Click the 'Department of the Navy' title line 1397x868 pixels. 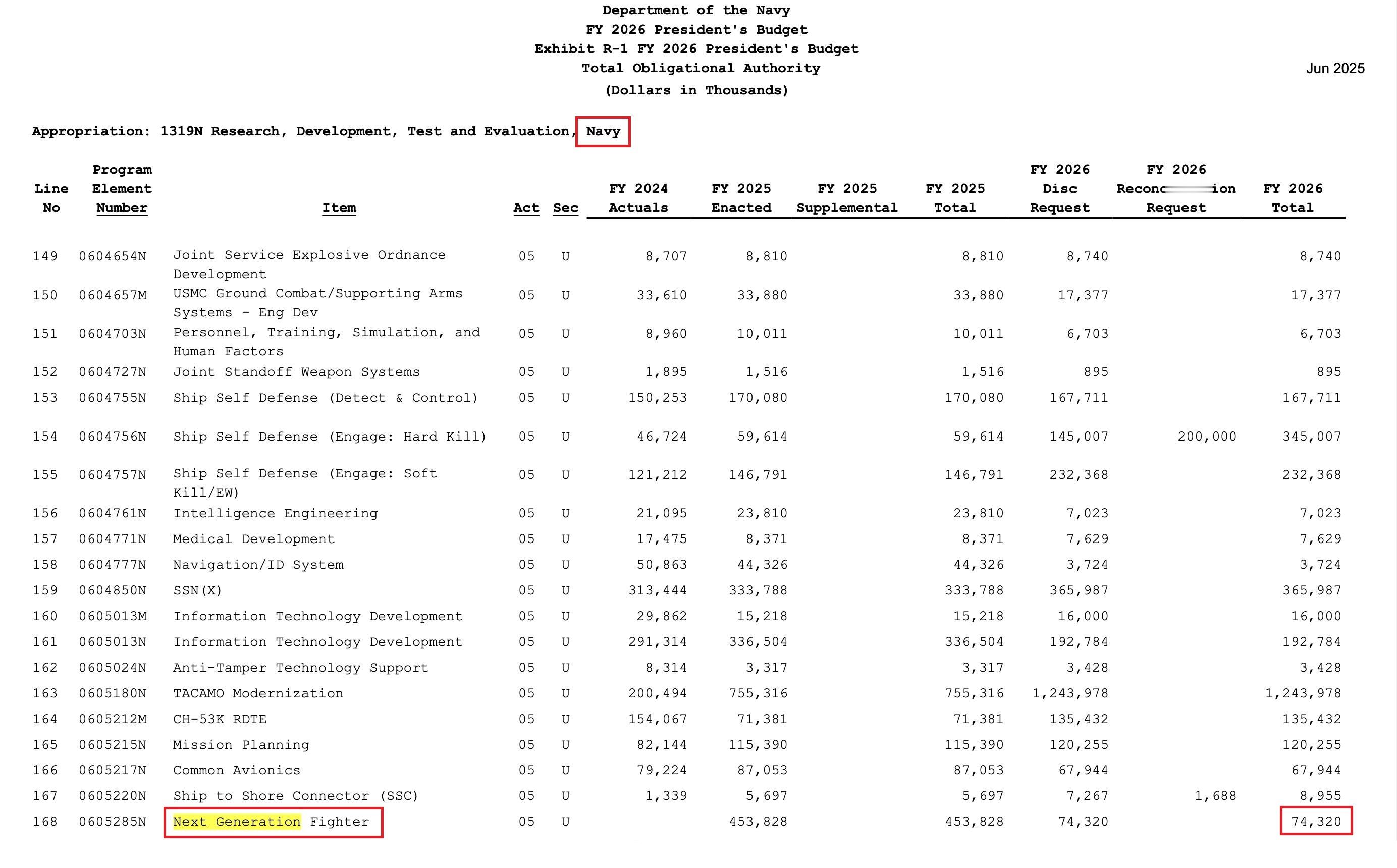pyautogui.click(x=696, y=10)
